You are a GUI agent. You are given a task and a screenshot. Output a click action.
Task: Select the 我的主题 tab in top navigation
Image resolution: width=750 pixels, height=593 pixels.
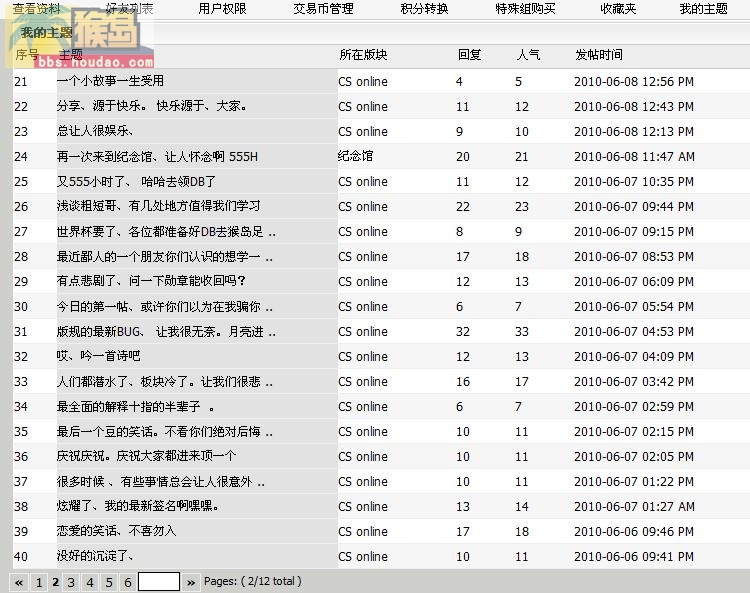click(703, 9)
